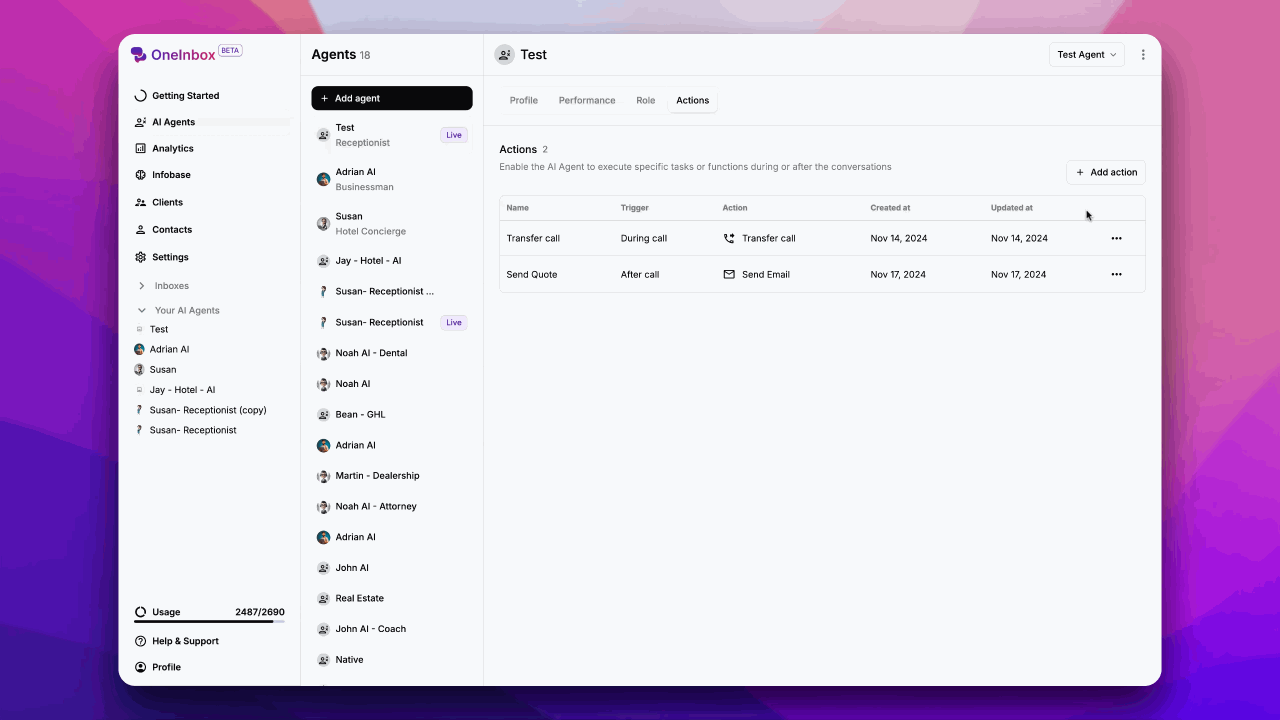Click the Add agent button
1280x720 pixels.
(x=392, y=98)
